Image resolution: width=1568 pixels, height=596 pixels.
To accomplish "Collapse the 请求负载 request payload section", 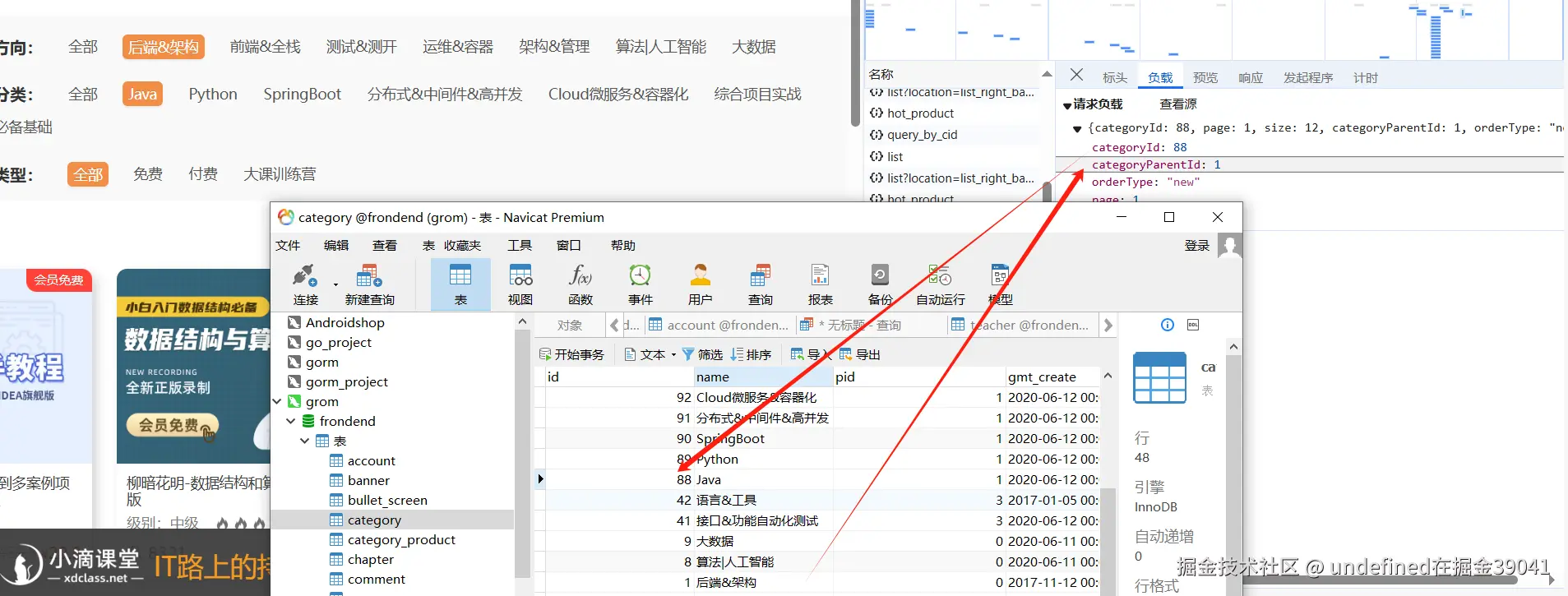I will point(1067,105).
